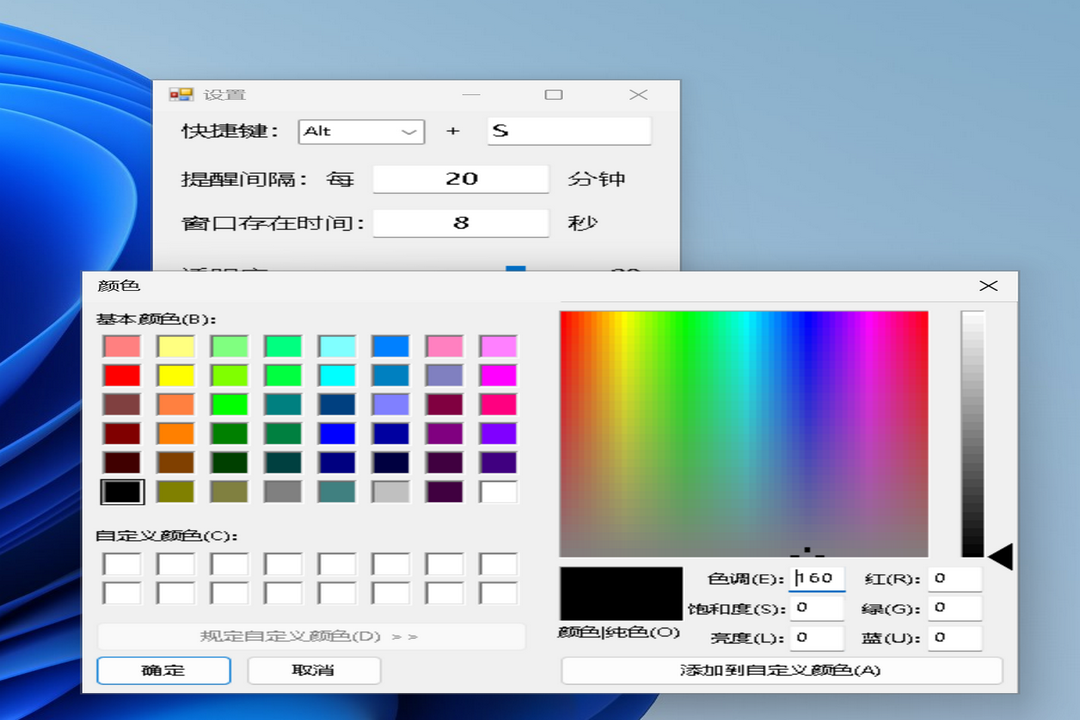Pick the magenta basic color swatch
Viewport: 1080px width, 720px height.
499,376
